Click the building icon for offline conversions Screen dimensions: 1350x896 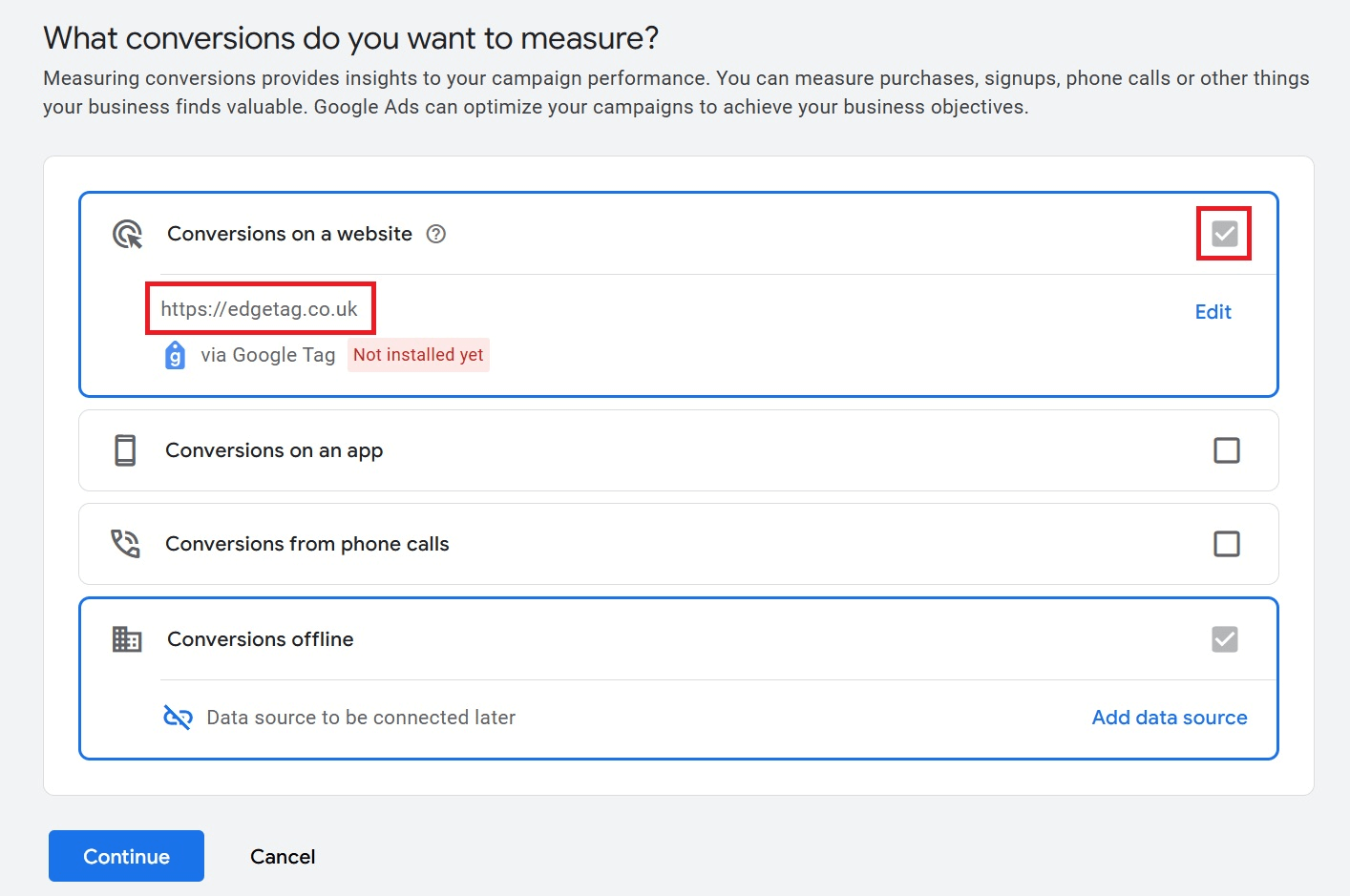[x=127, y=639]
